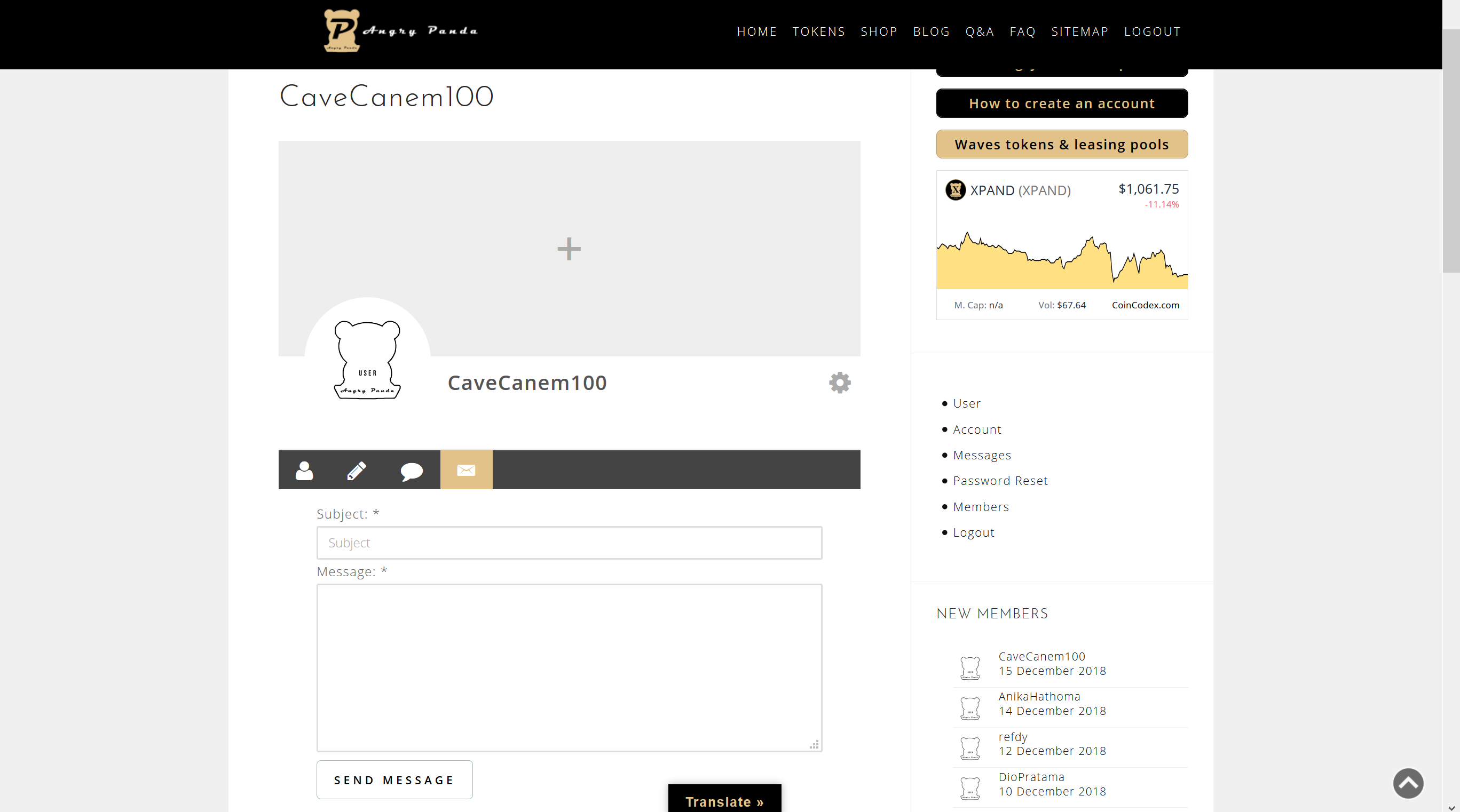1460x812 pixels.
Task: Open the Password Reset sidebar link
Action: (x=1000, y=481)
